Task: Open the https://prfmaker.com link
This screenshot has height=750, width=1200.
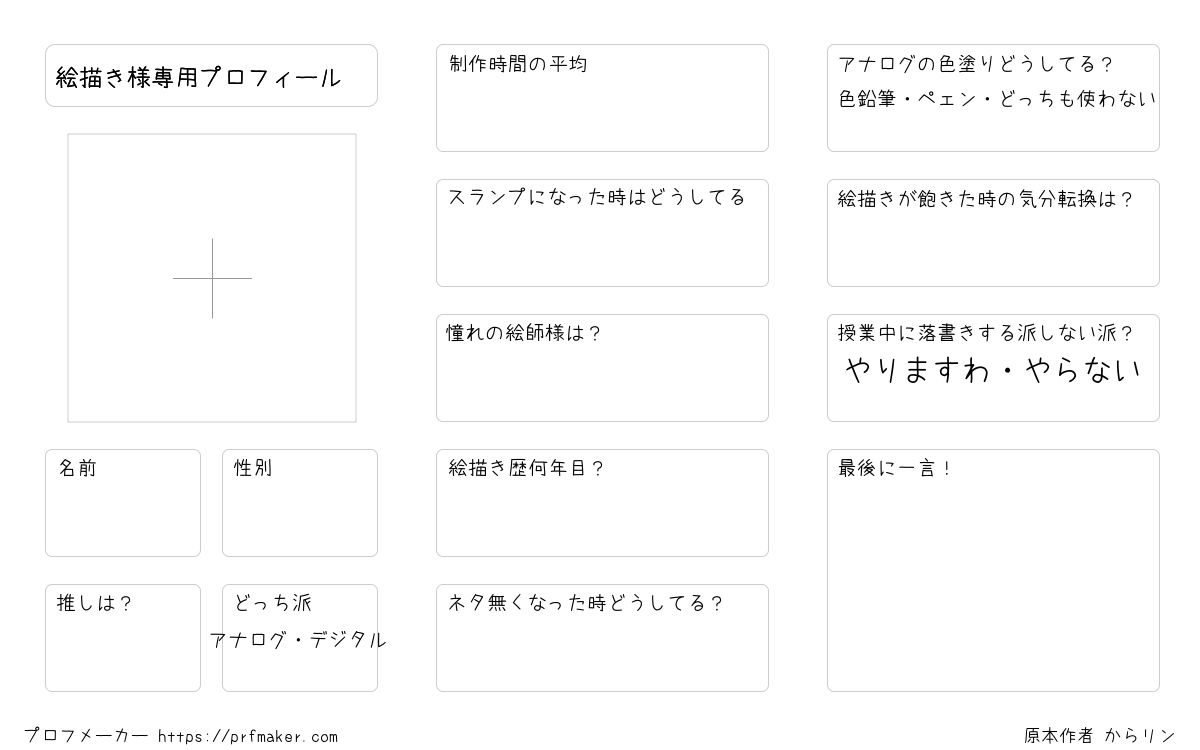Action: coord(248,737)
